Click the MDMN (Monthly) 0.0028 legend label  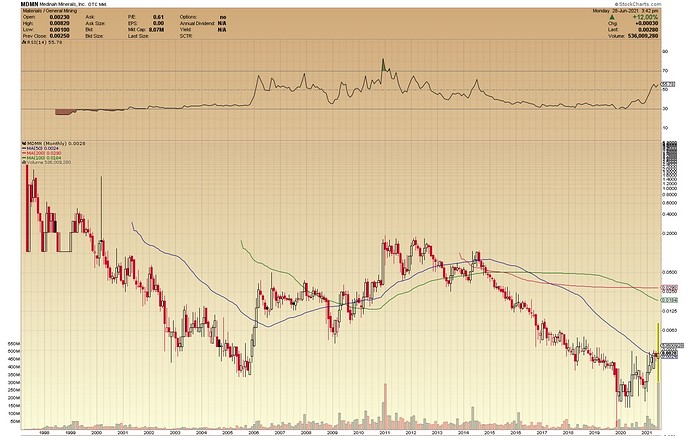(53, 143)
